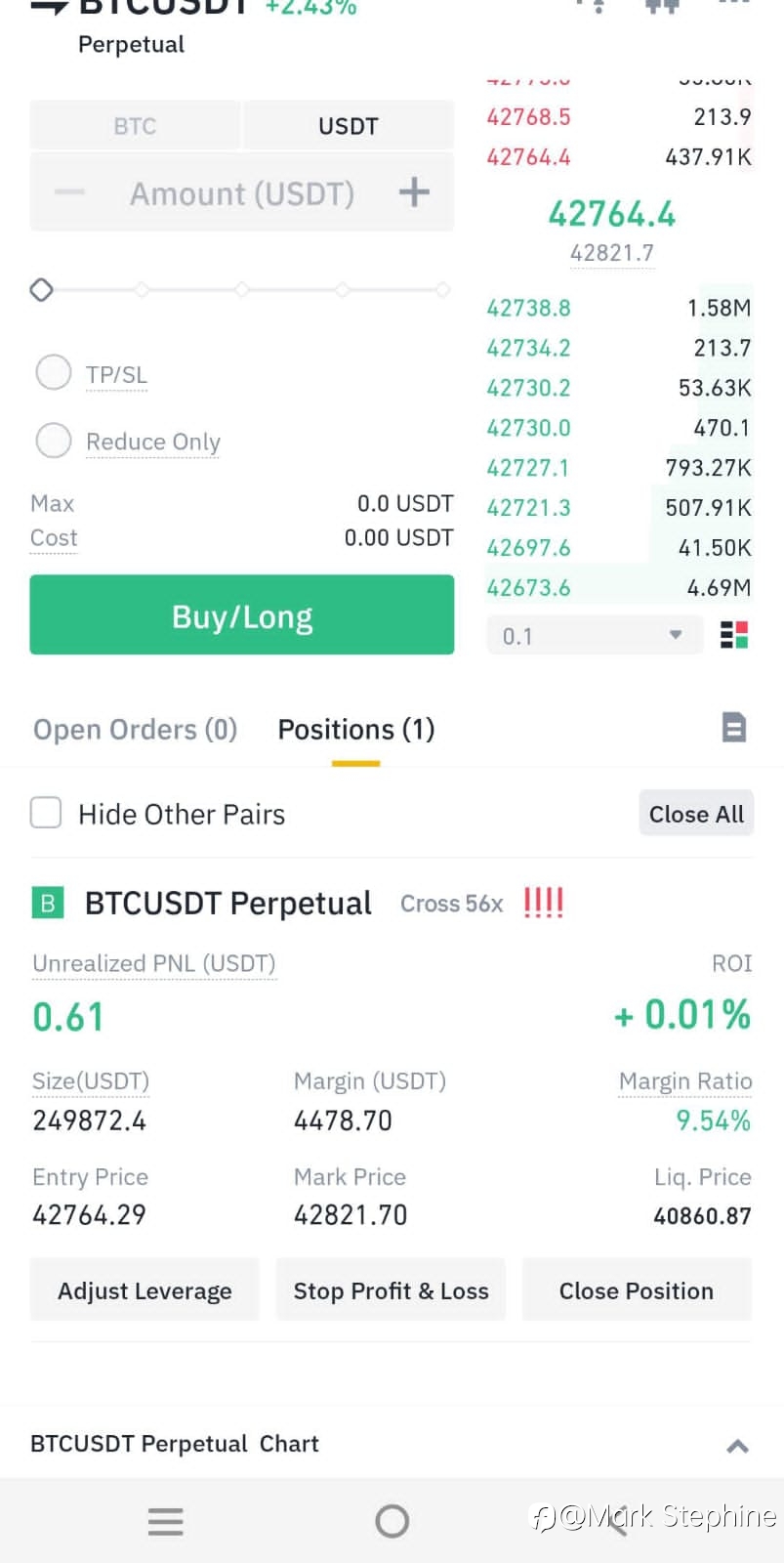Open the 0.1 price grouping dropdown
Viewport: 784px width, 1563px height.
(594, 636)
